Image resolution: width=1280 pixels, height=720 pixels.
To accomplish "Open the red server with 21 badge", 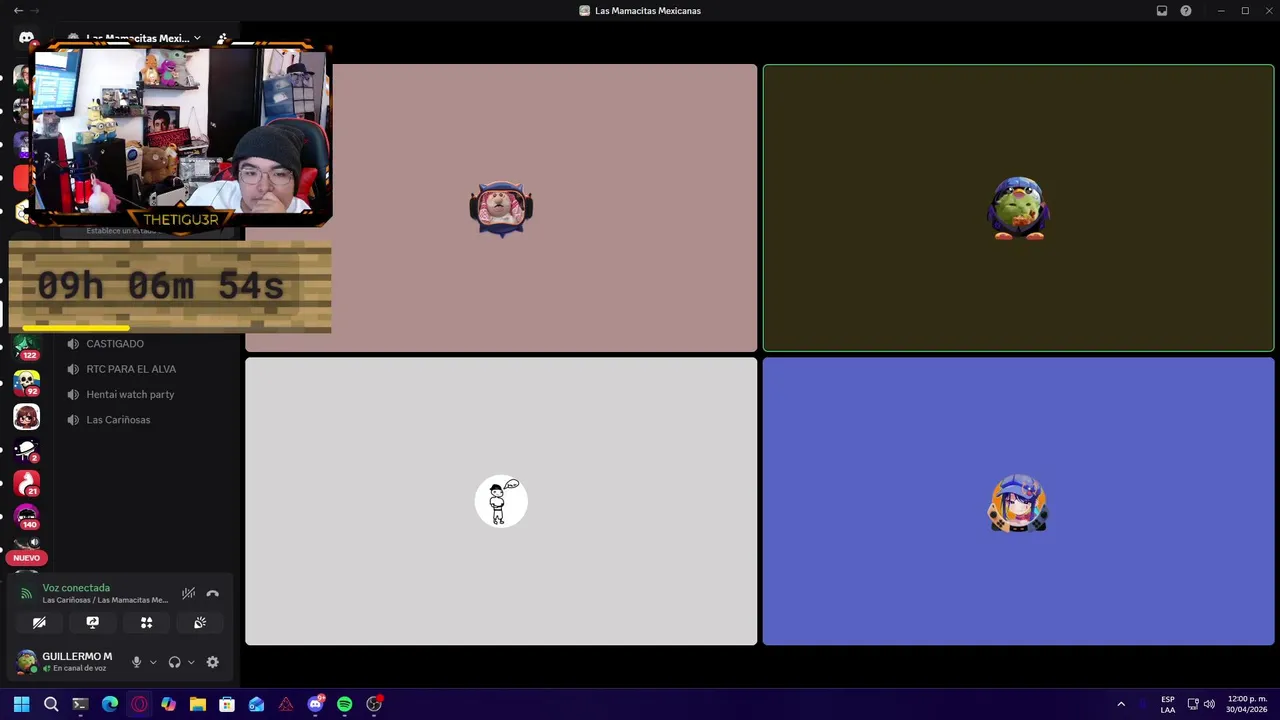I will [x=26, y=484].
